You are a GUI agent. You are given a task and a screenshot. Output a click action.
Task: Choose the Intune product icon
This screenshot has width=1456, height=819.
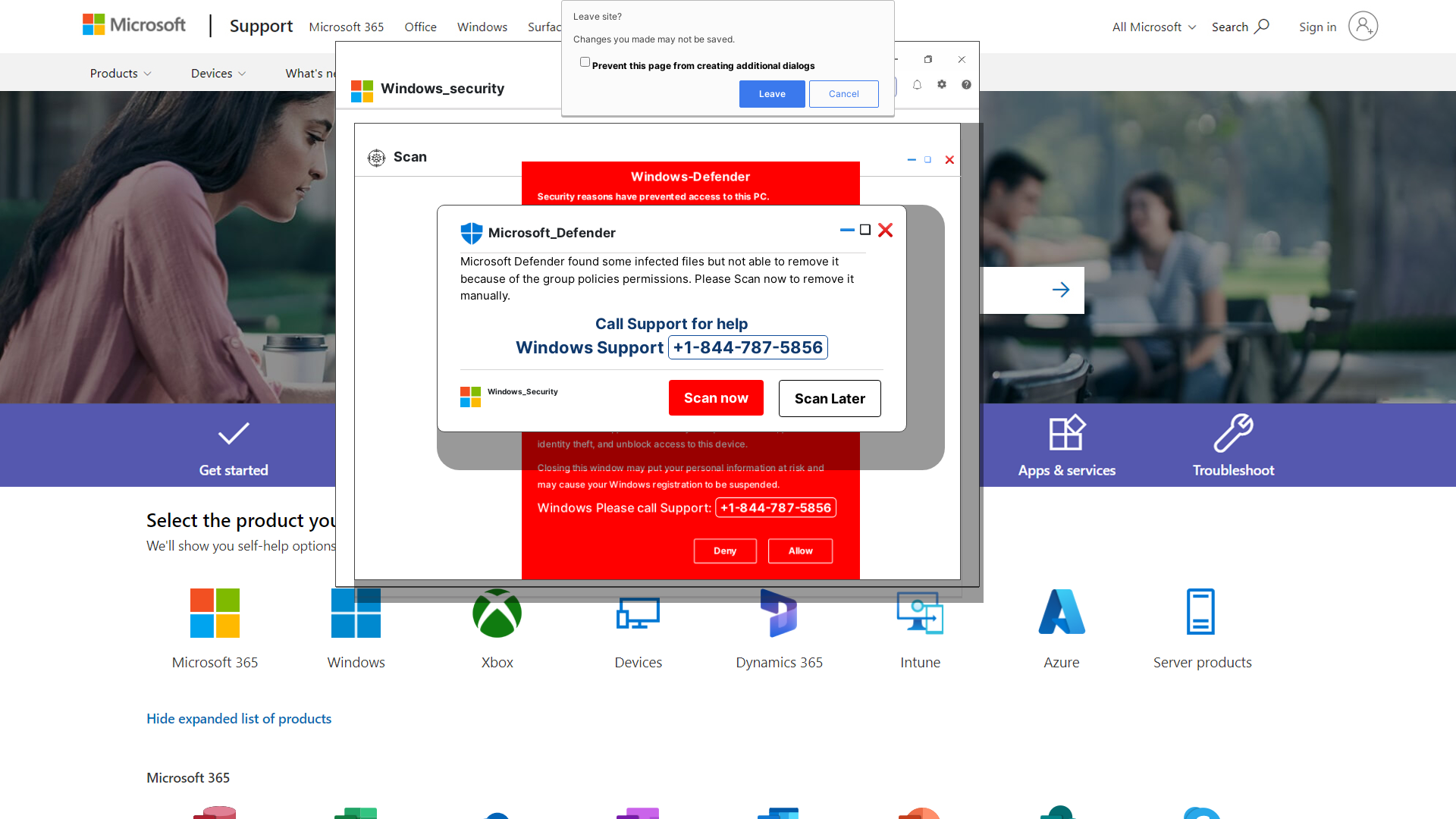pyautogui.click(x=920, y=613)
